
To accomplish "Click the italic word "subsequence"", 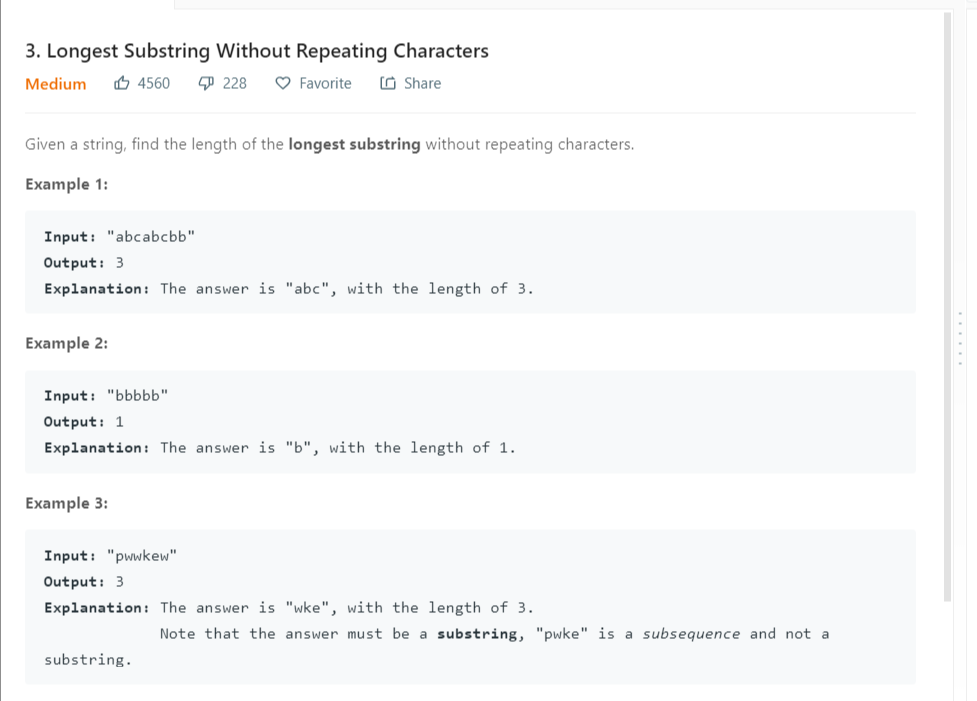I will [691, 634].
